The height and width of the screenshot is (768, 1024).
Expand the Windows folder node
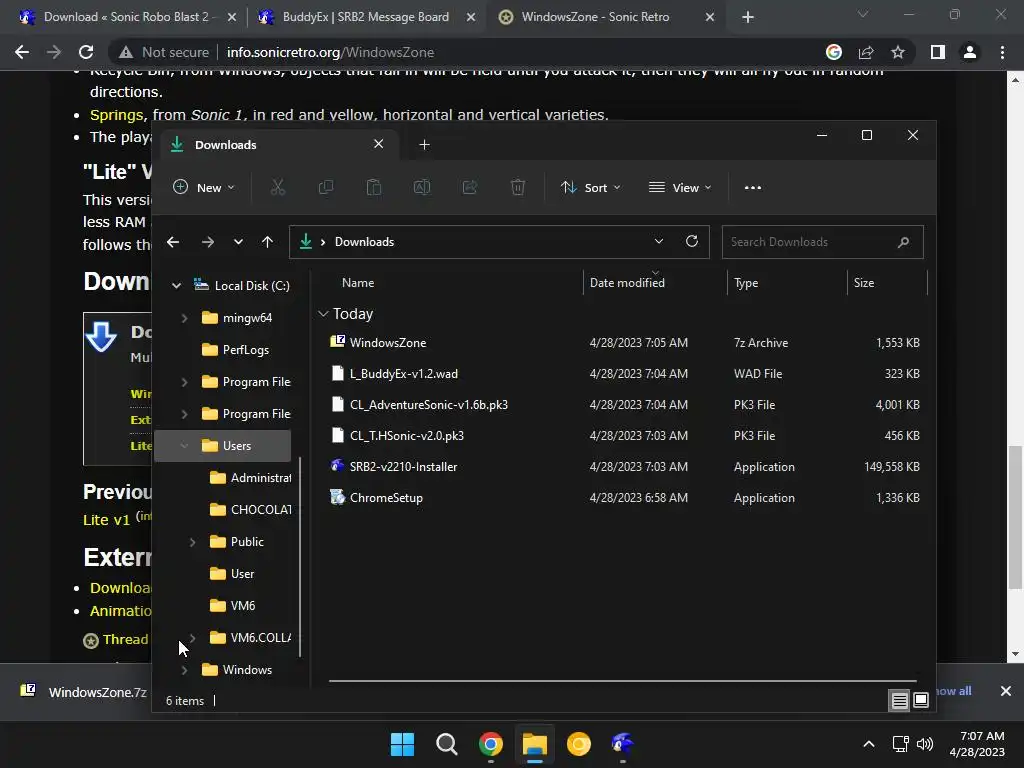[x=184, y=670]
